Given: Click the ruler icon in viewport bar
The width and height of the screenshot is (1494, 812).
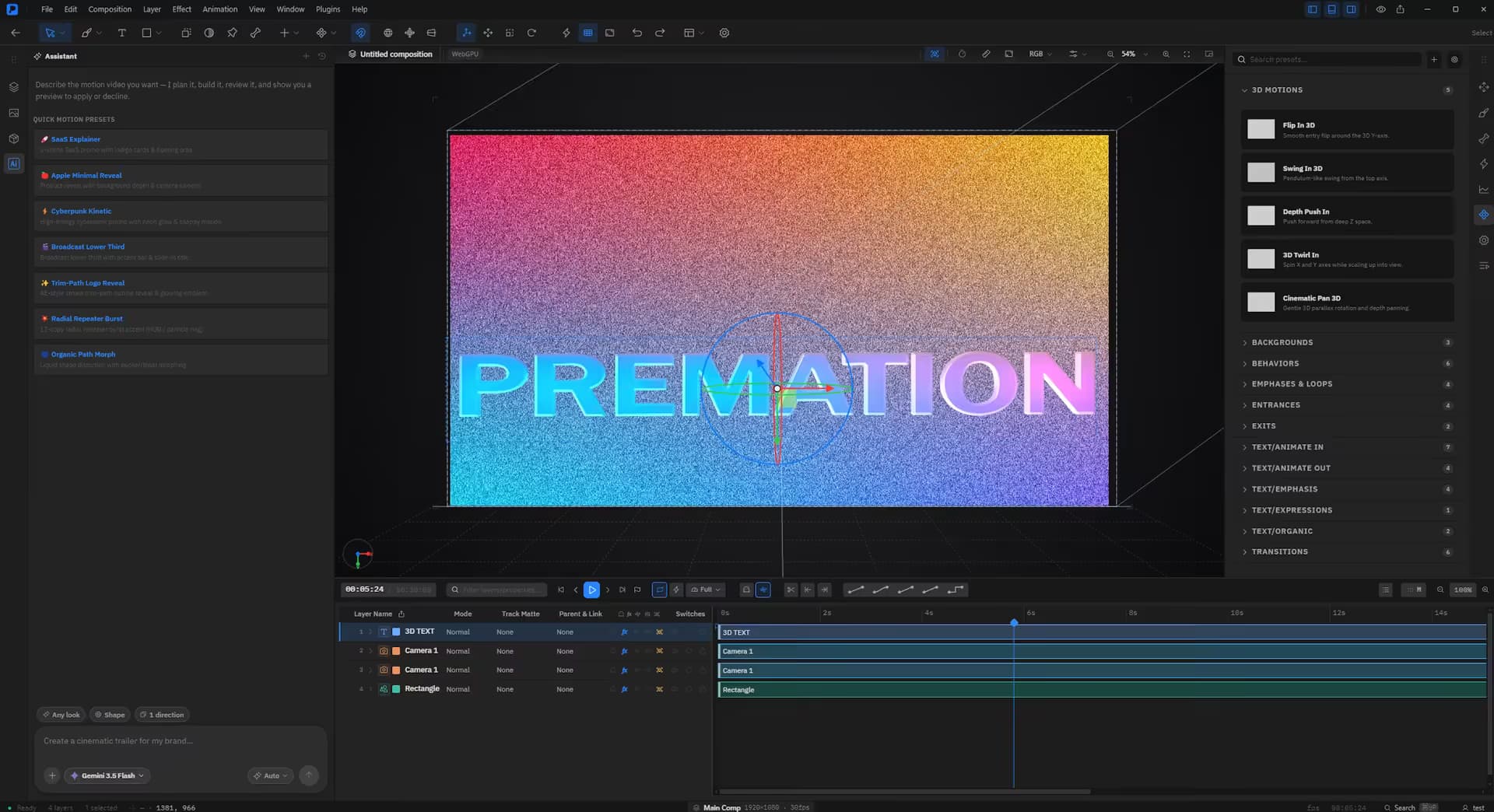Looking at the screenshot, I should tap(986, 54).
